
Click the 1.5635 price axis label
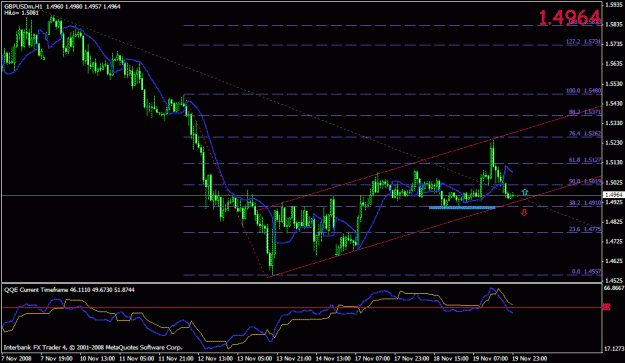pyautogui.click(x=614, y=64)
